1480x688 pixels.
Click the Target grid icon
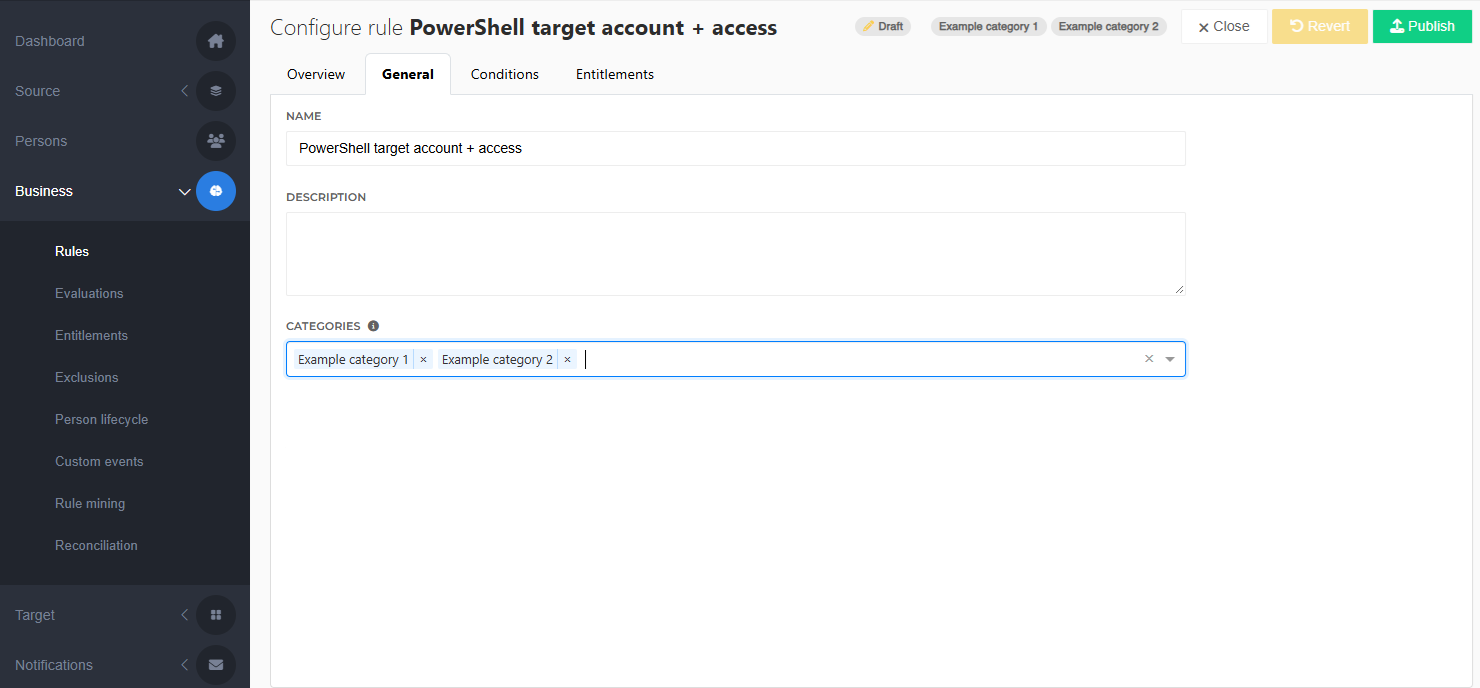(x=216, y=615)
